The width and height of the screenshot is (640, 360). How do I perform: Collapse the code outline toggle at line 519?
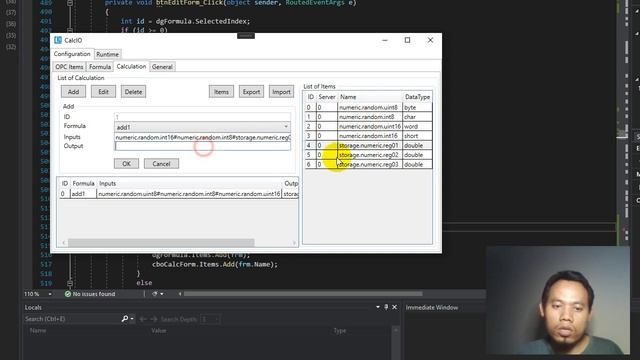tap(70, 283)
